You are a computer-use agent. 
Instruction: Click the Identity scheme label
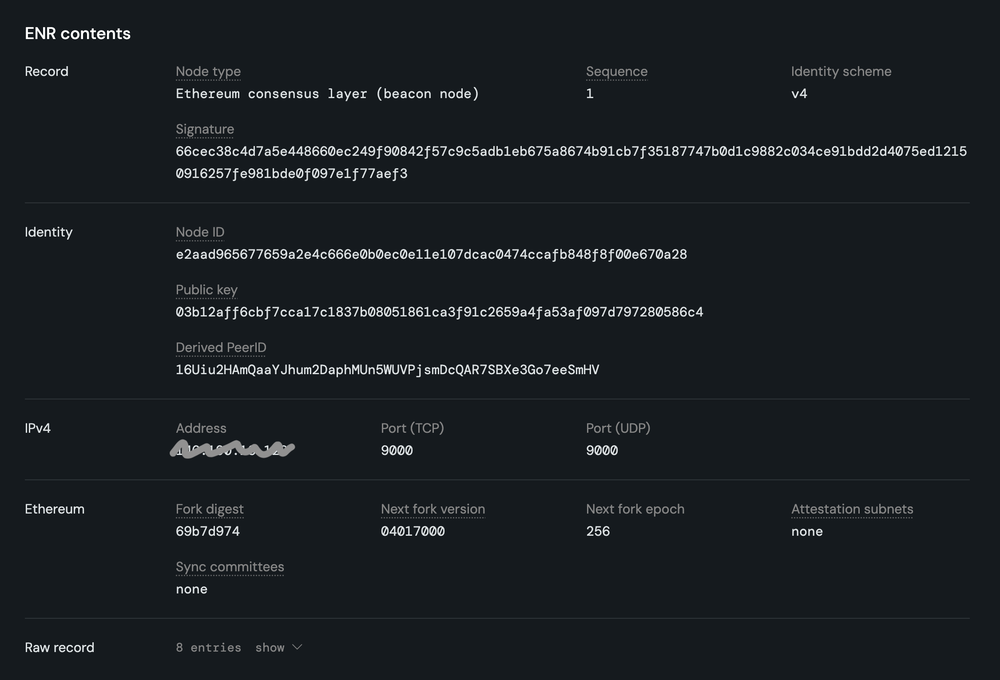(x=841, y=71)
